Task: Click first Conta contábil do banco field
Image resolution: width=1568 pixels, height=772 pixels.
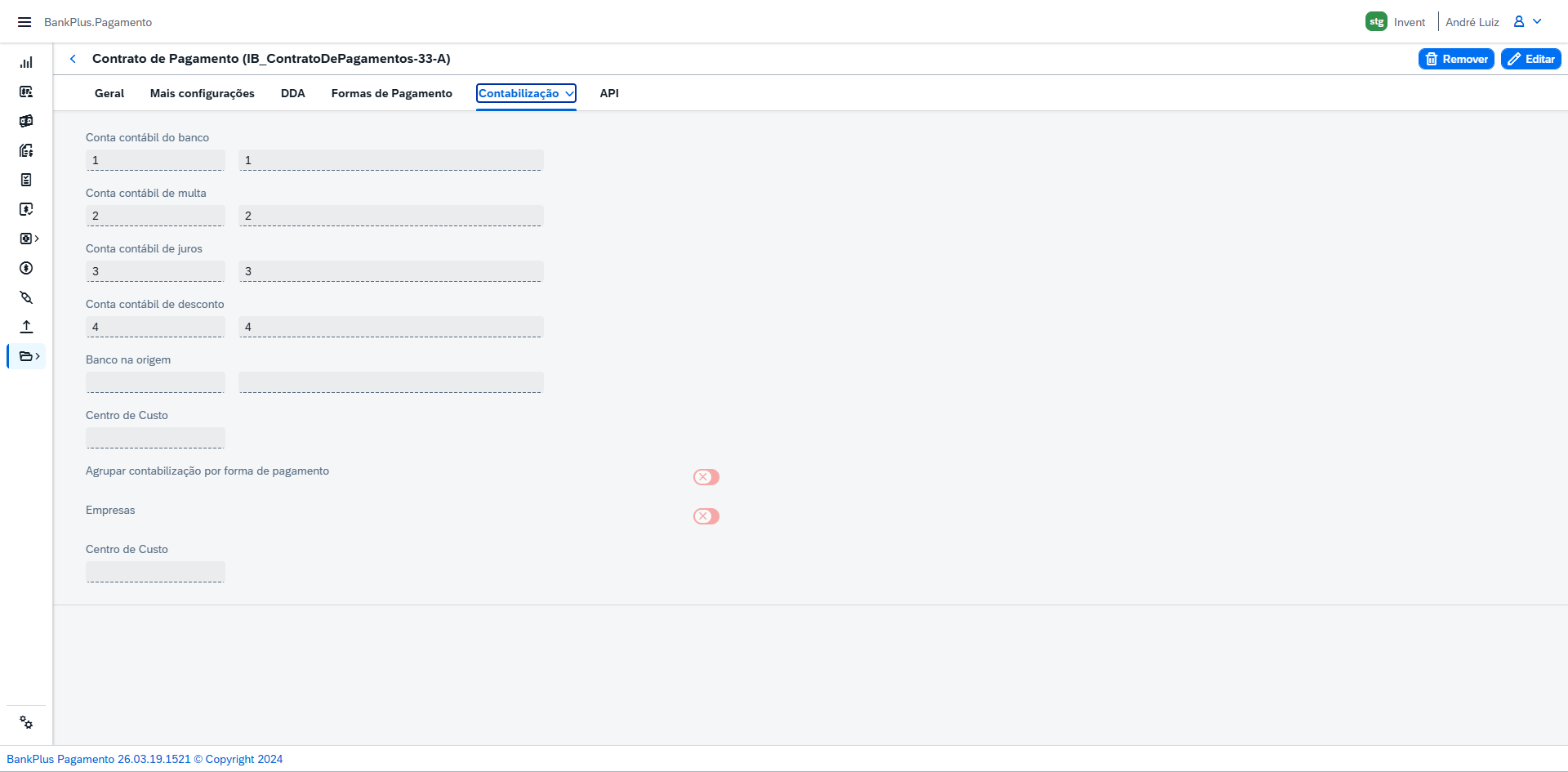Action: [155, 160]
